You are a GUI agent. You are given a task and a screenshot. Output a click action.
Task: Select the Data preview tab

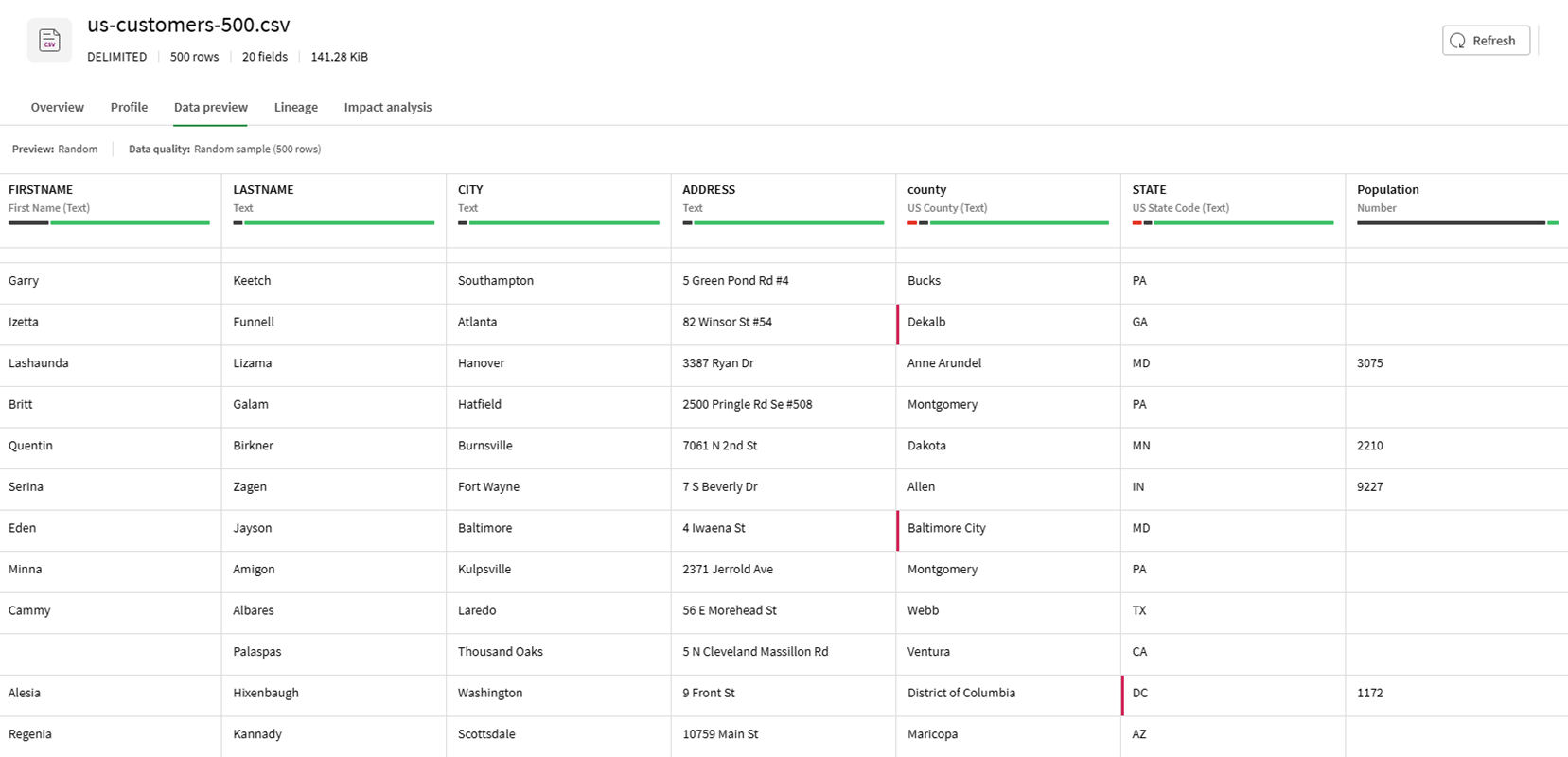pos(210,107)
